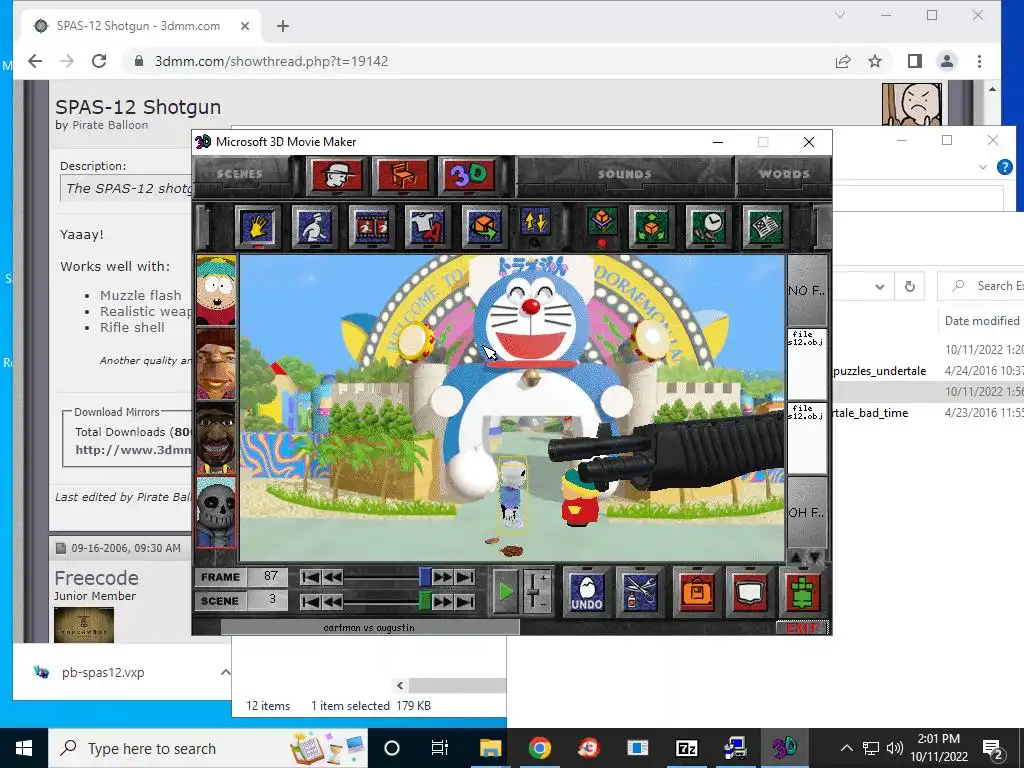Expand pb-spas12.vxp download options chevron

[225, 672]
